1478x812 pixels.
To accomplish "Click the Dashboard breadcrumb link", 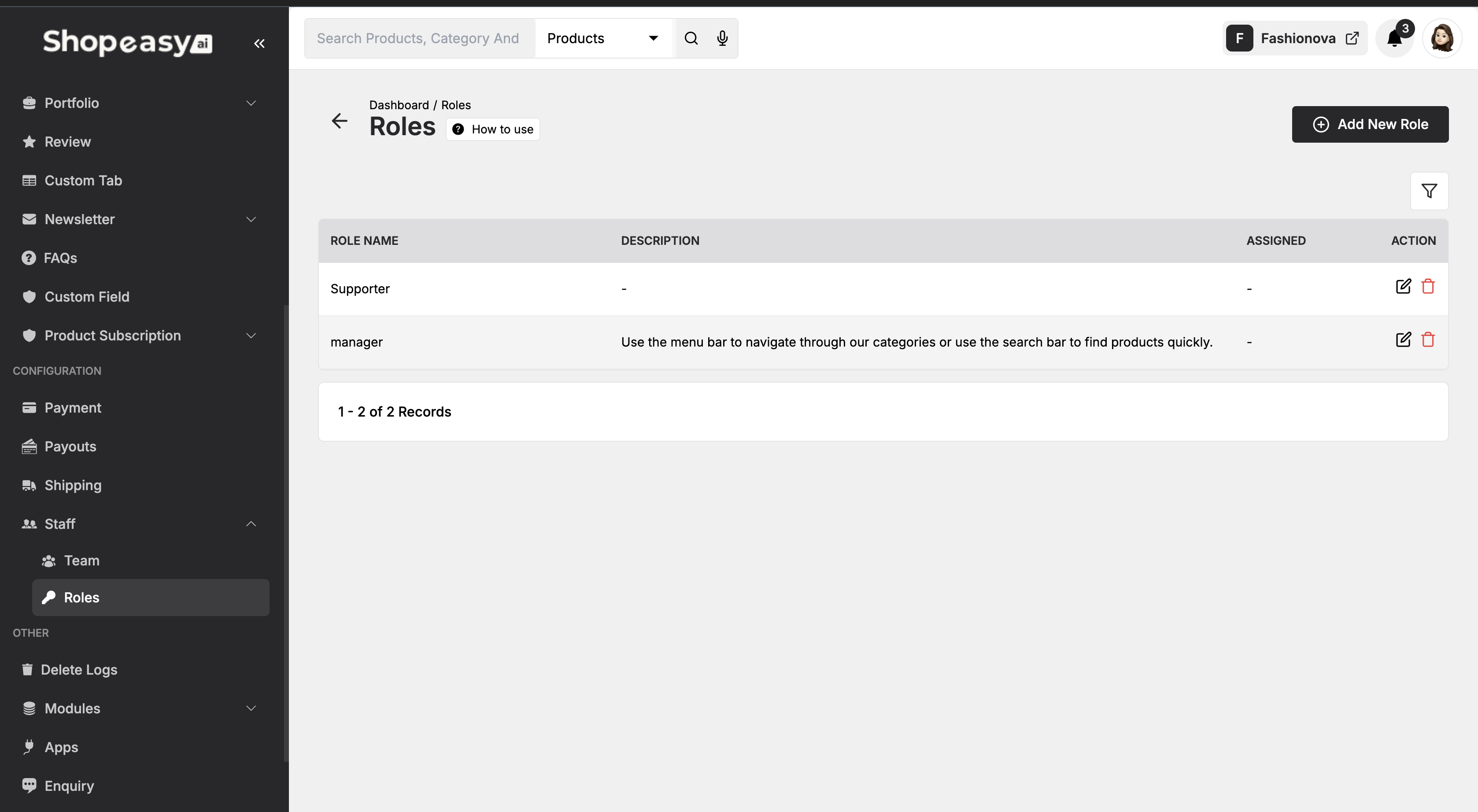I will tap(399, 105).
